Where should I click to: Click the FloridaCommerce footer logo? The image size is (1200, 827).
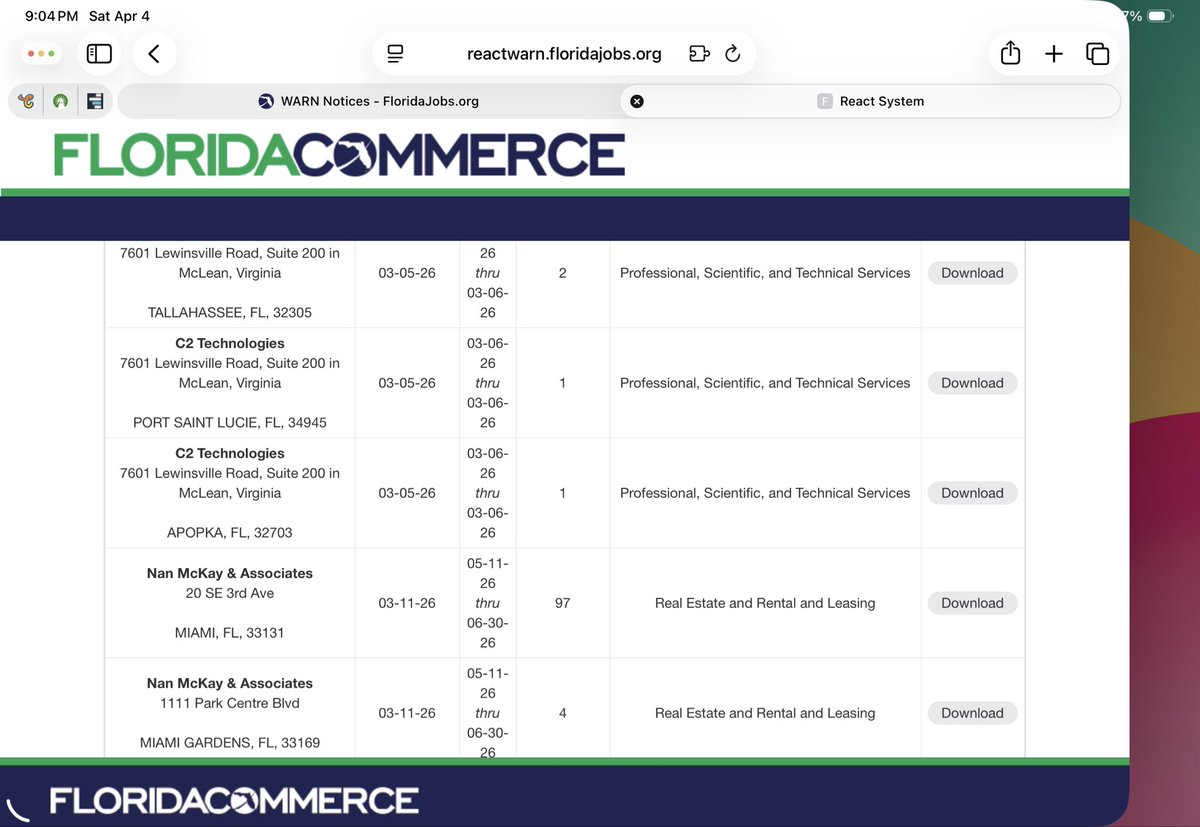(234, 800)
